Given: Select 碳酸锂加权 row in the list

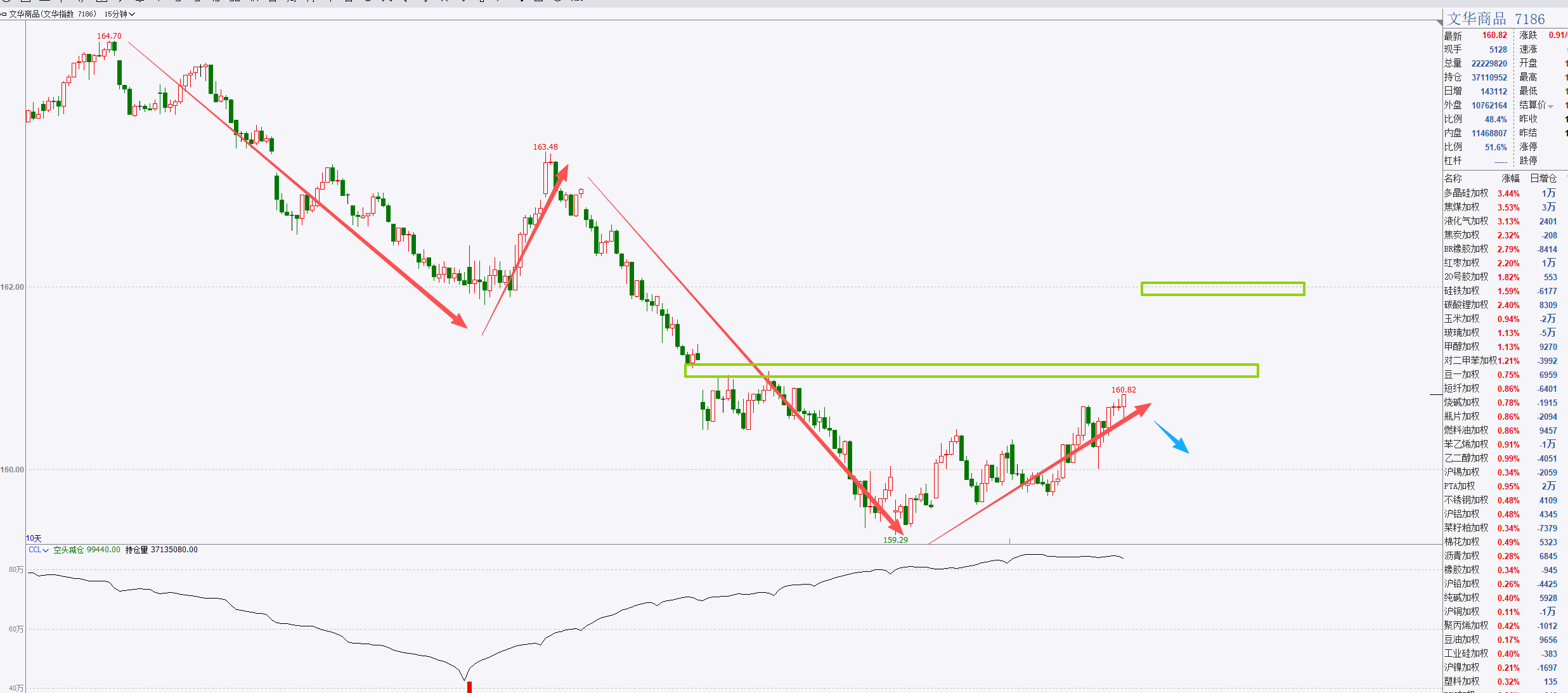Looking at the screenshot, I should 1466,305.
